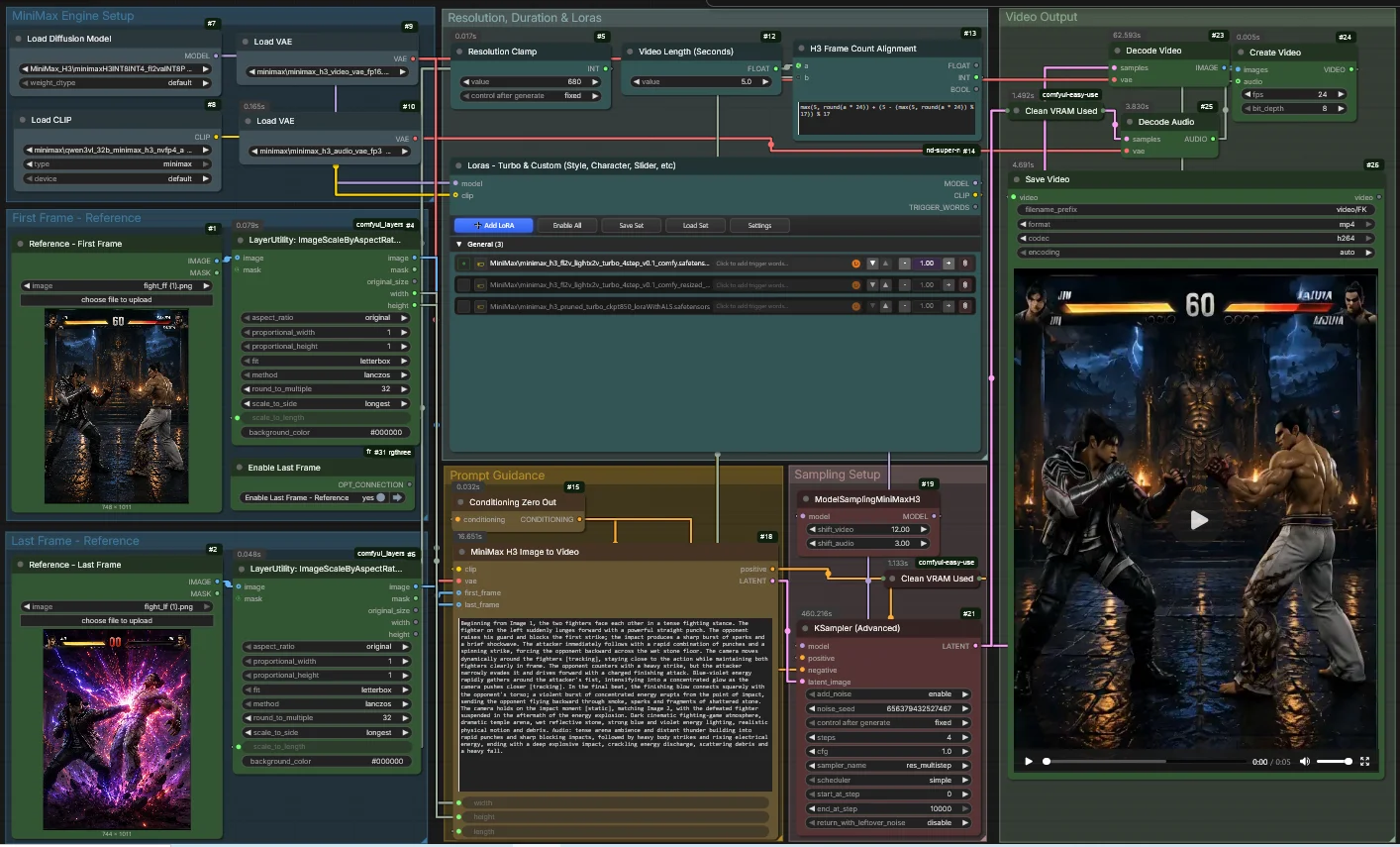Collapse the Resolution Clamp node dot
Screen dimensions: 1400x847
tap(459, 52)
